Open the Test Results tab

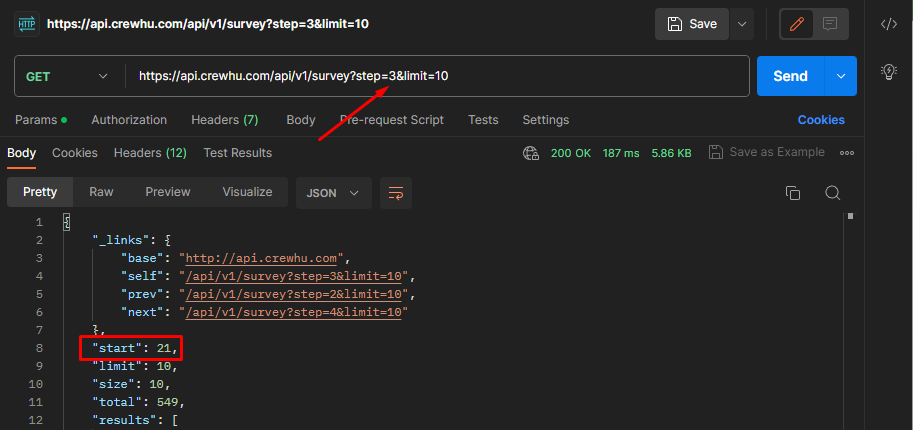tap(238, 153)
